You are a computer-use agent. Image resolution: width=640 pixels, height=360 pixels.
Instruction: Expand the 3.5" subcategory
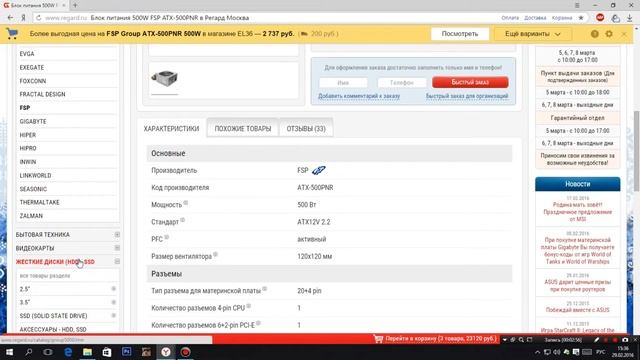click(x=113, y=302)
